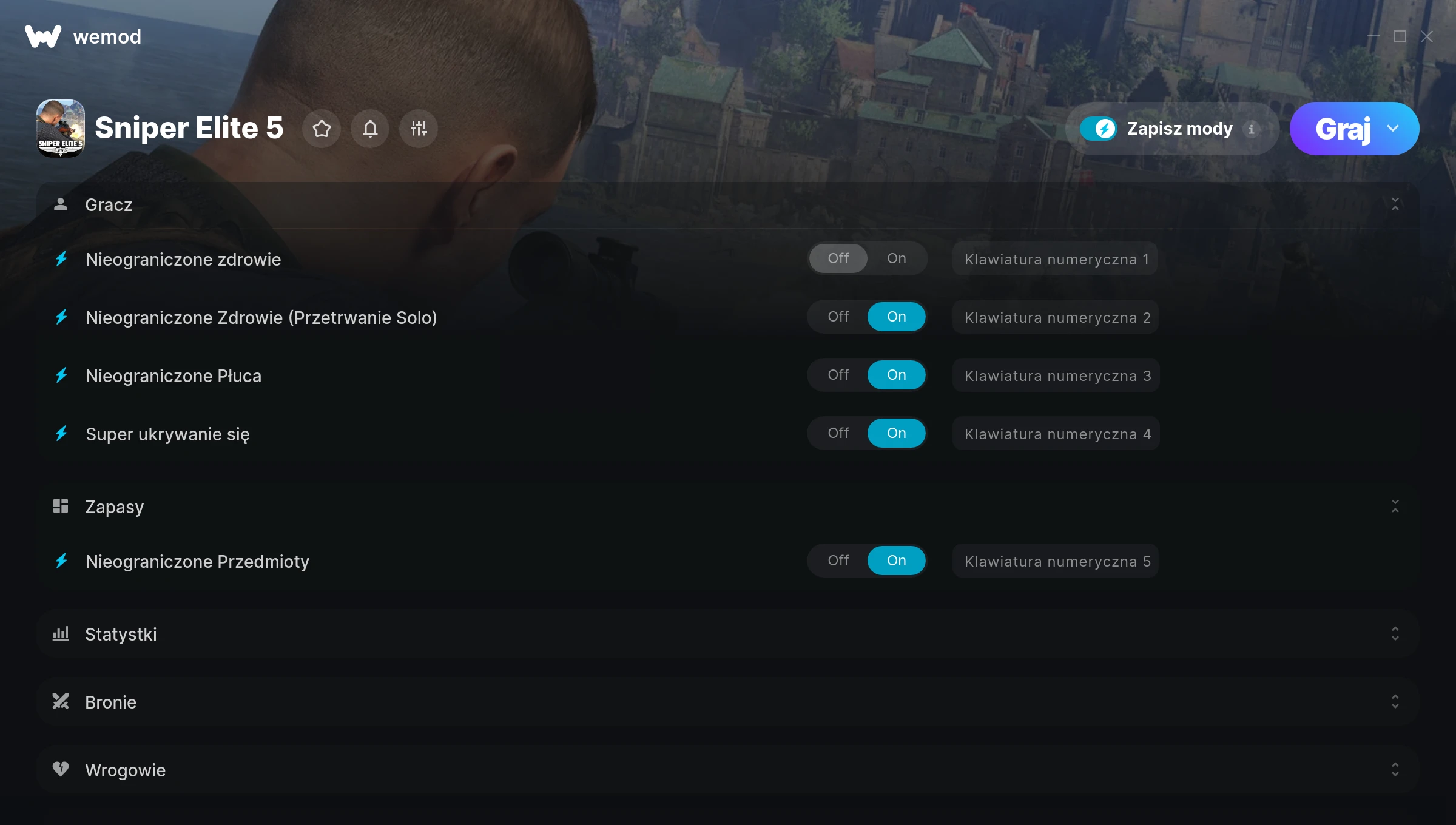Toggle the Zapisz mody switch
1456x825 pixels.
(1098, 129)
